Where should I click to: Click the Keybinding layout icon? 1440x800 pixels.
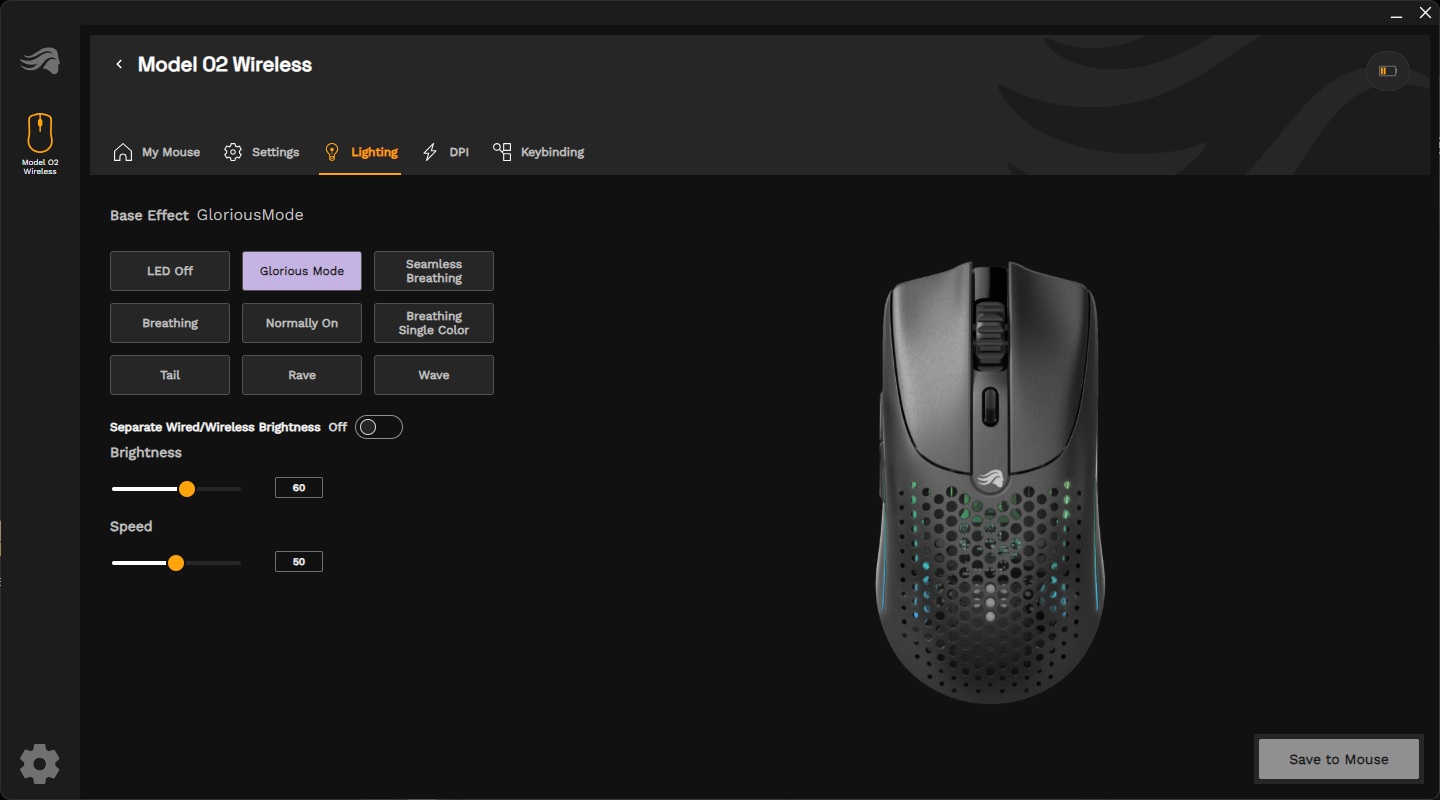pyautogui.click(x=502, y=151)
